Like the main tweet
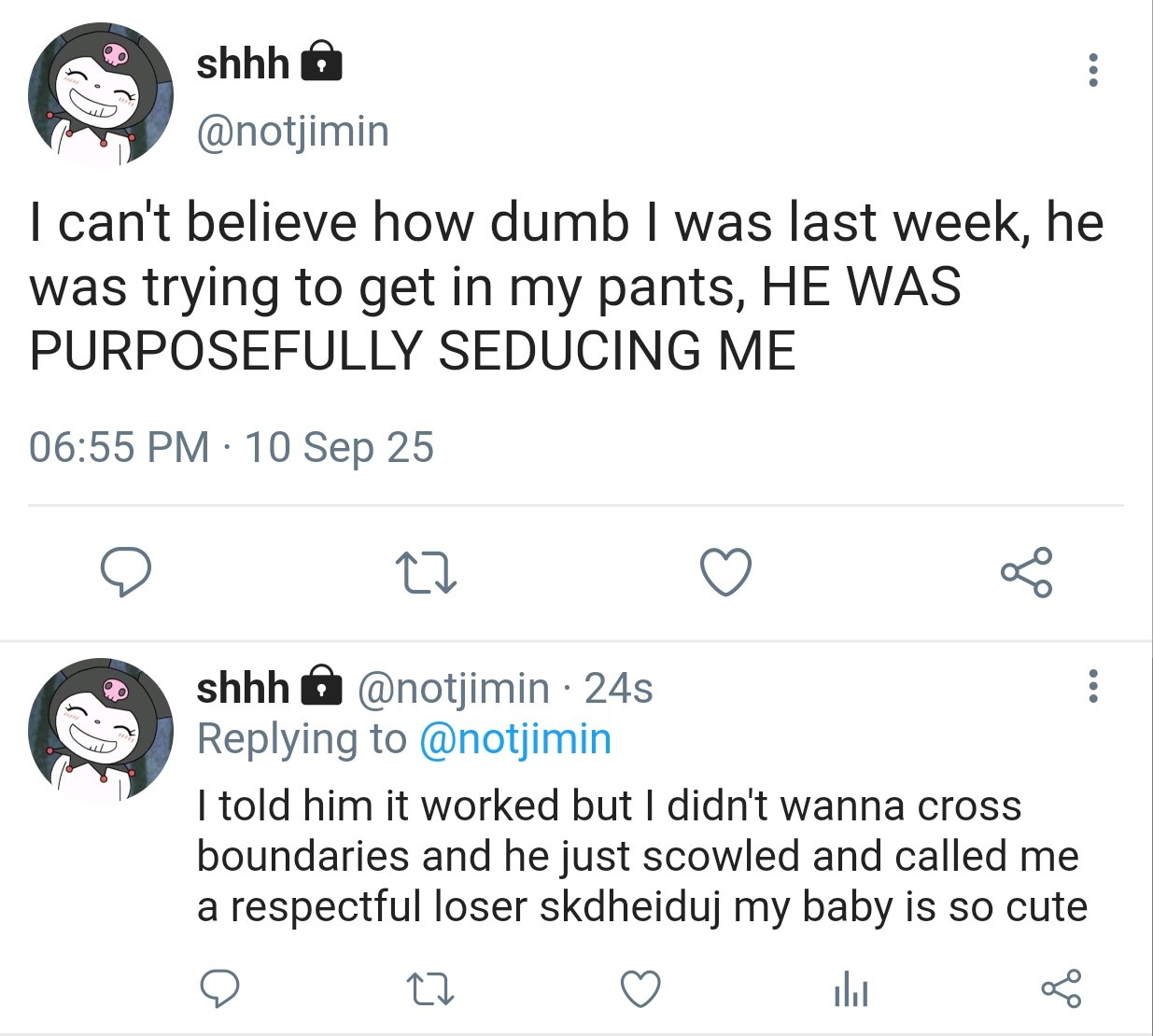Screen dimensions: 1153x1036 click(x=725, y=572)
